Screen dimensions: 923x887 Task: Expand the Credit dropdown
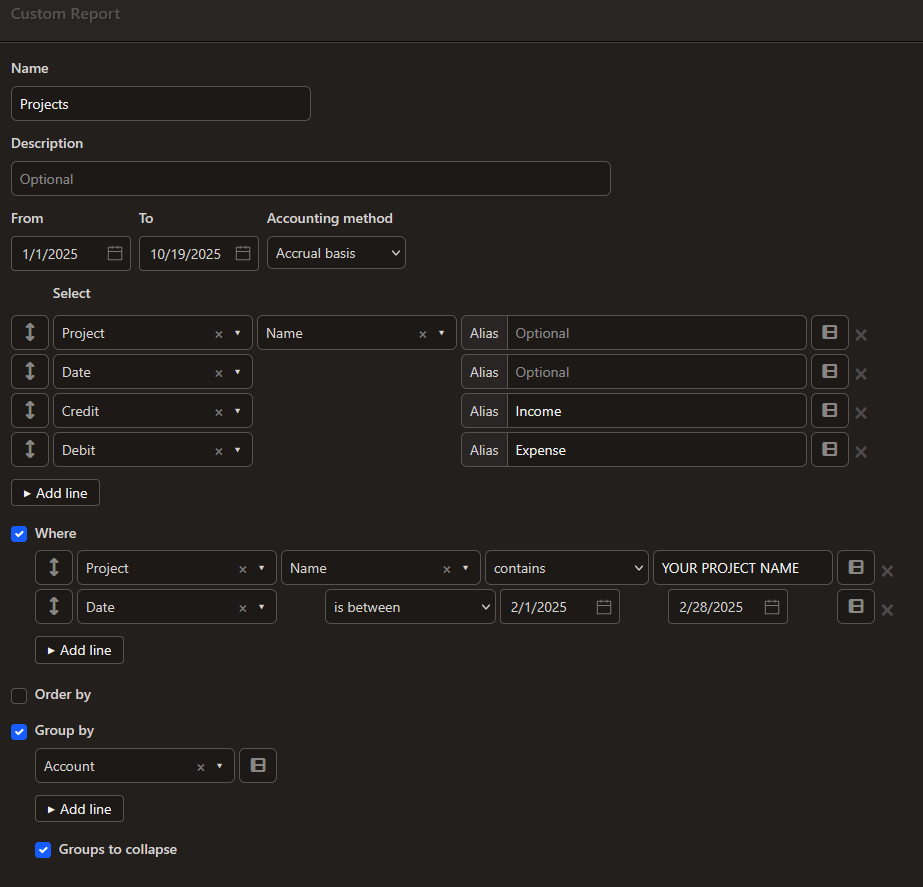pos(237,411)
